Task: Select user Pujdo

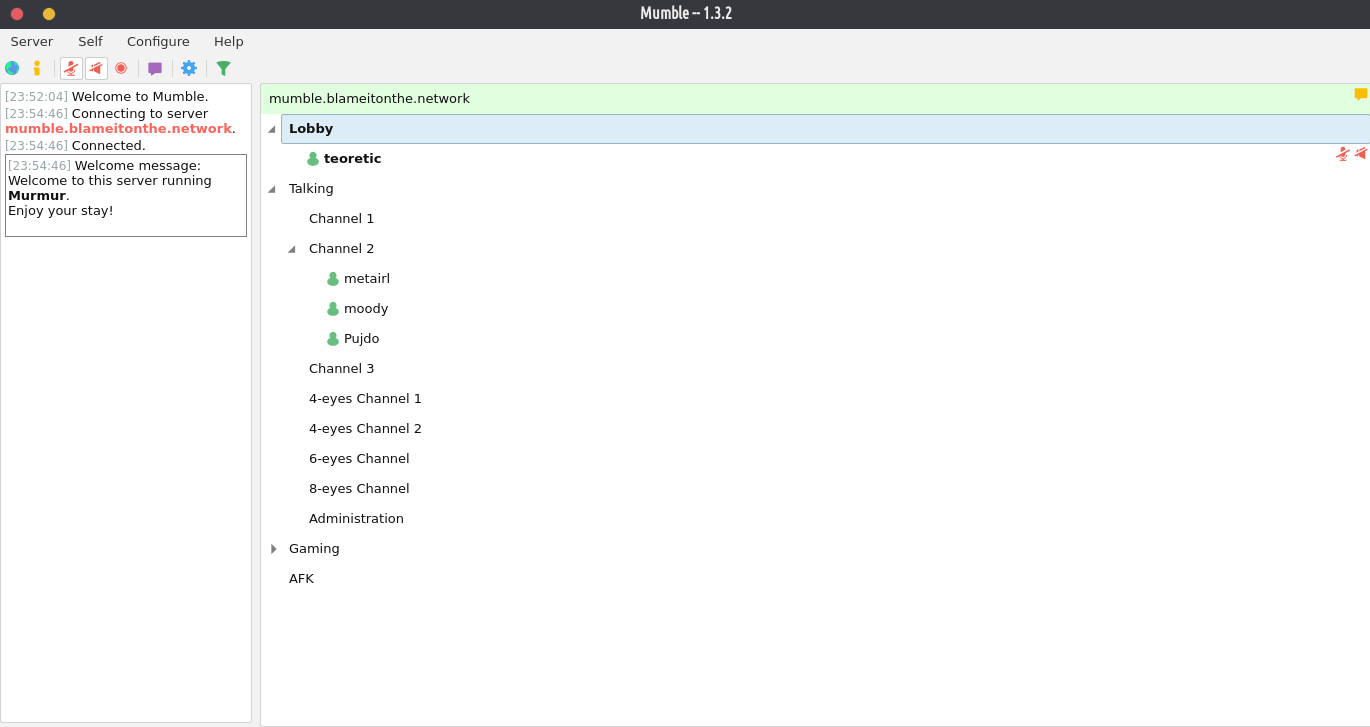Action: [x=361, y=339]
